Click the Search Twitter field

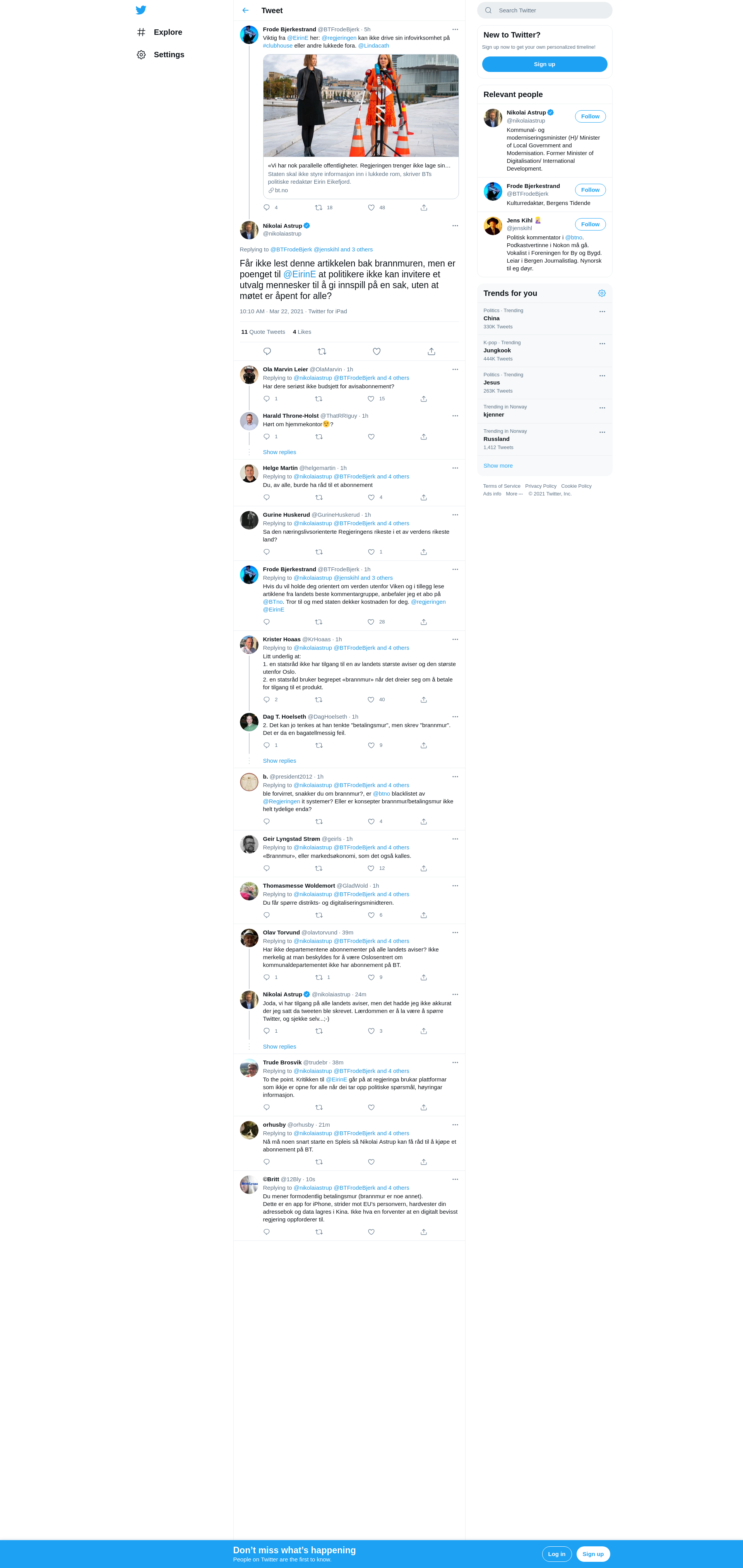pos(544,10)
